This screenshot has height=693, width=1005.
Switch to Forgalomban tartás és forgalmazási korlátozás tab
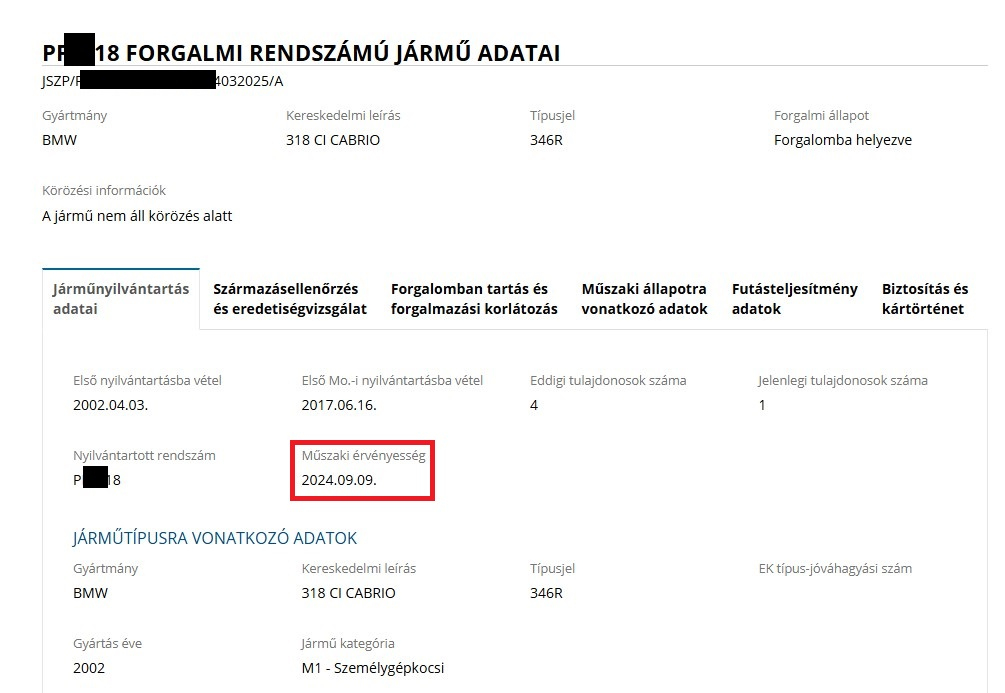(x=474, y=299)
